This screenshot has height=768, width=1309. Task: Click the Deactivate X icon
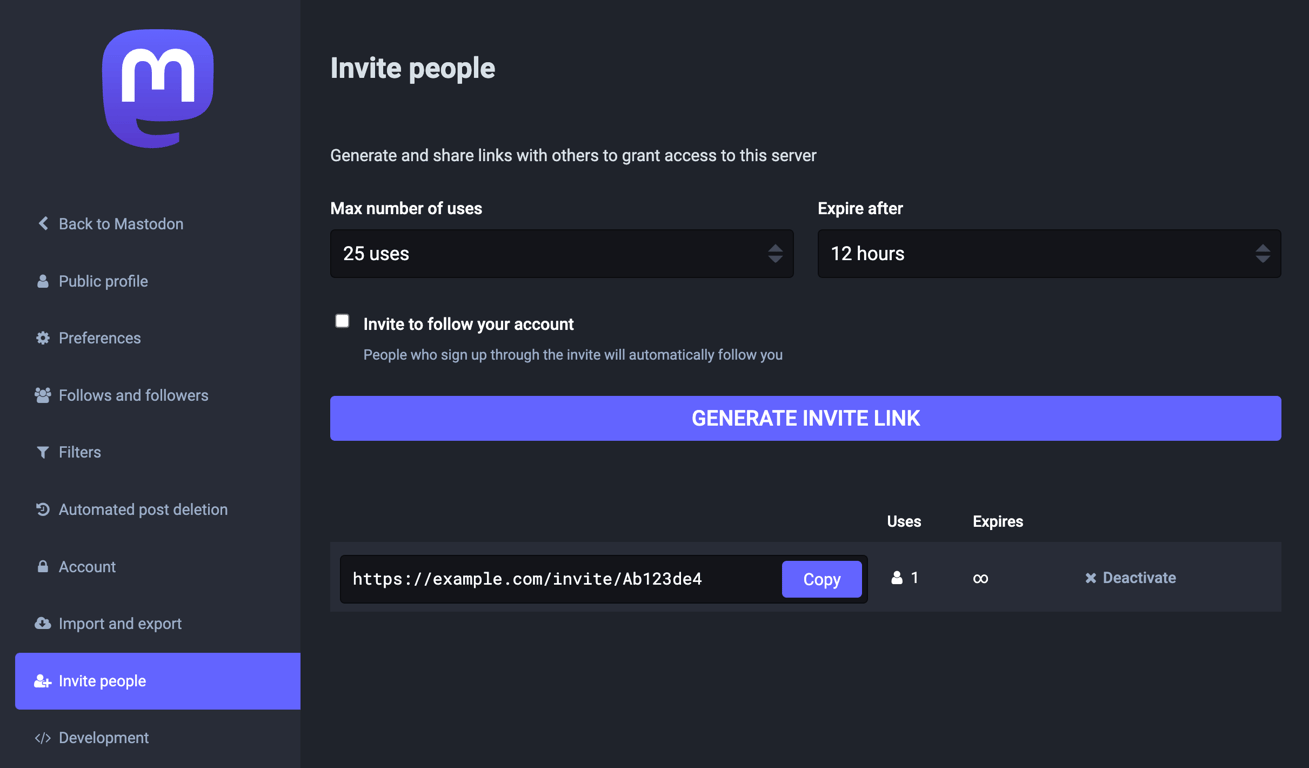[1090, 577]
